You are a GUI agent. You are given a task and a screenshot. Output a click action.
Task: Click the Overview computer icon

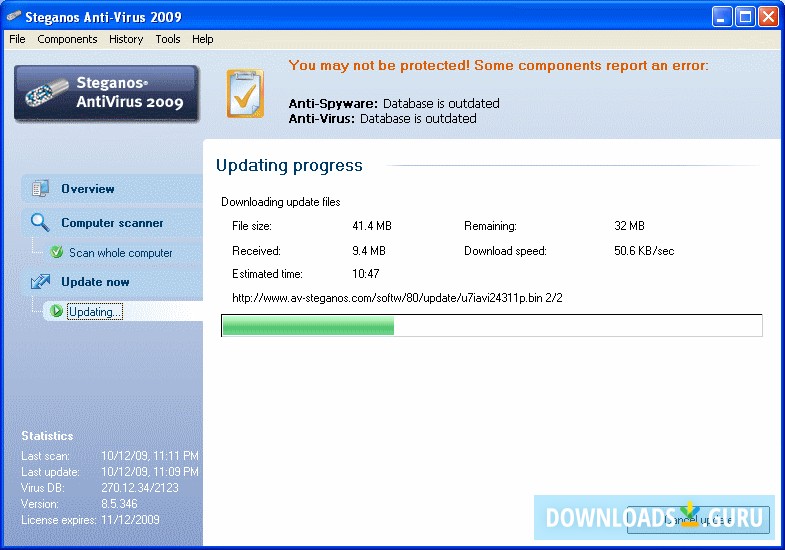point(40,189)
